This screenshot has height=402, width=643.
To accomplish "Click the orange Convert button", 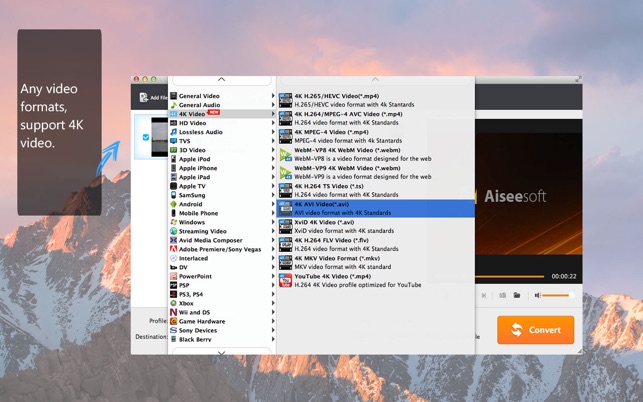I will [x=536, y=330].
